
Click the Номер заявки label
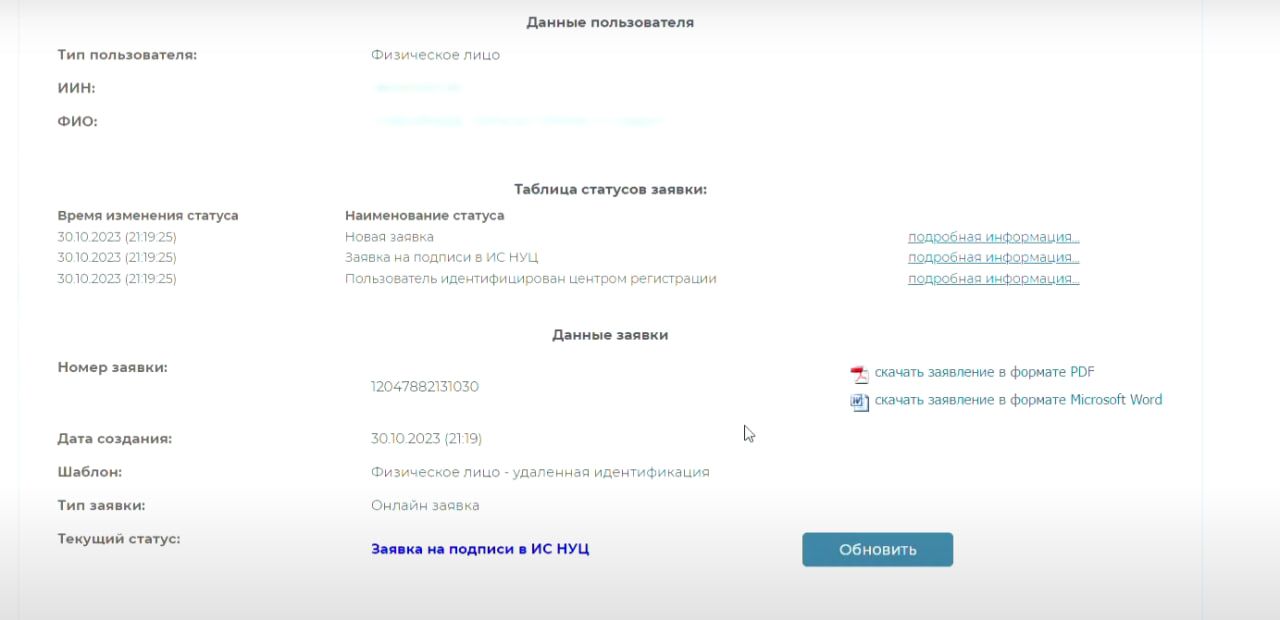click(x=112, y=367)
